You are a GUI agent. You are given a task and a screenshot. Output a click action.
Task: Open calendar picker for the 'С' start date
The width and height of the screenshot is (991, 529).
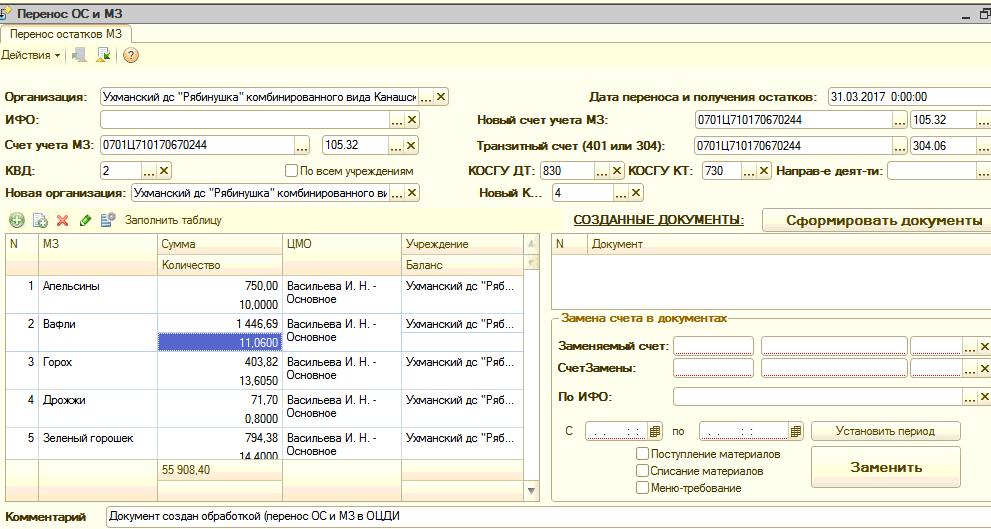point(655,431)
